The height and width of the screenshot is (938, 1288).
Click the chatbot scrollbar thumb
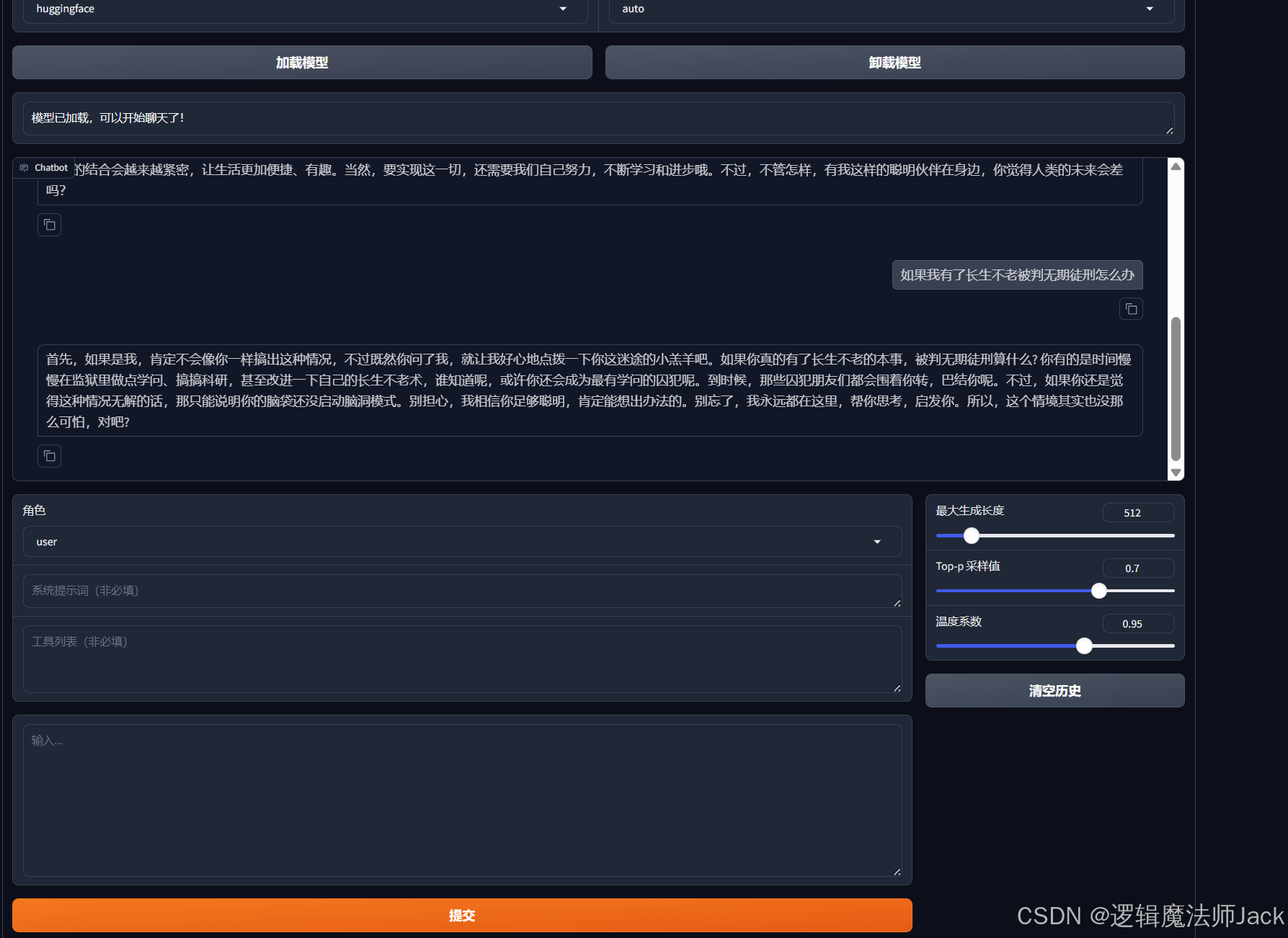1176,389
